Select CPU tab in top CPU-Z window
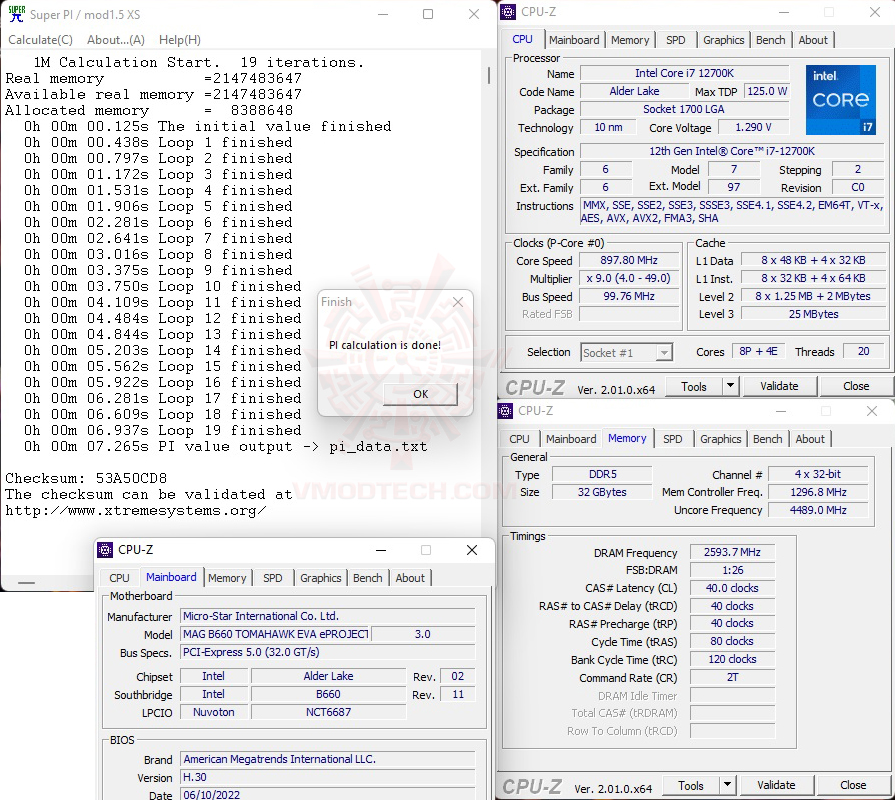 [x=522, y=39]
